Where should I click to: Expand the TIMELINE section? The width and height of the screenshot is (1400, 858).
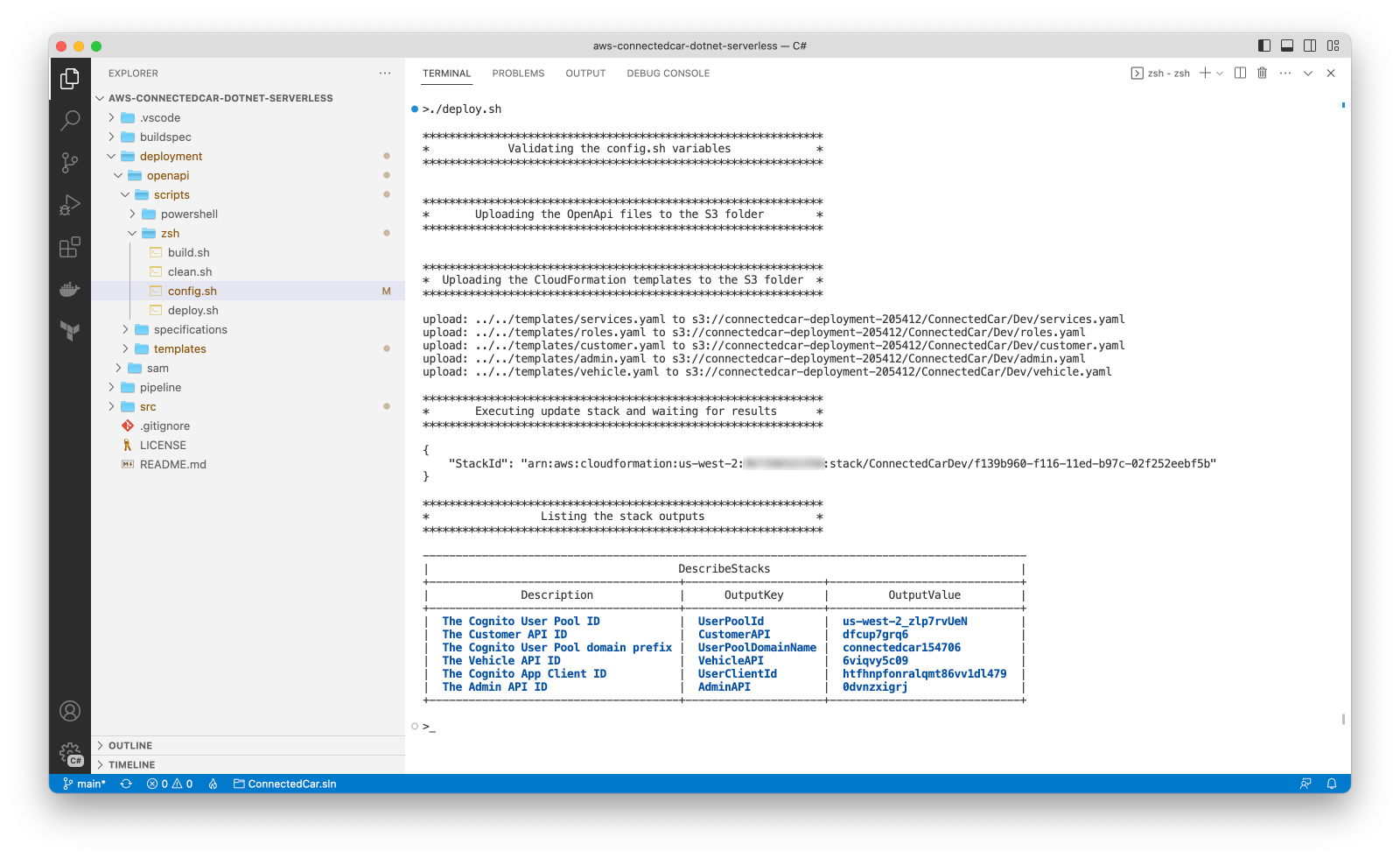click(x=248, y=764)
